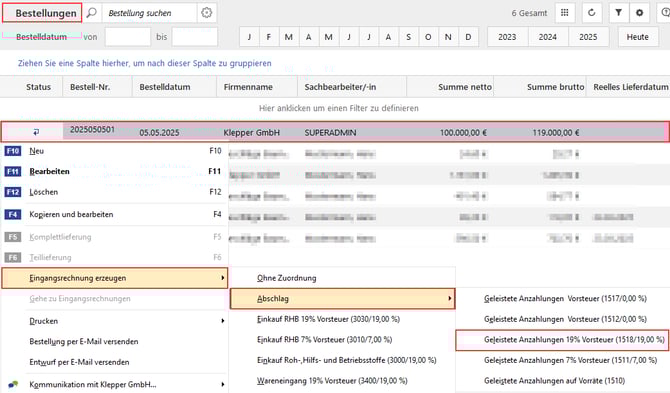Filter by November with N month button

pyautogui.click(x=448, y=37)
